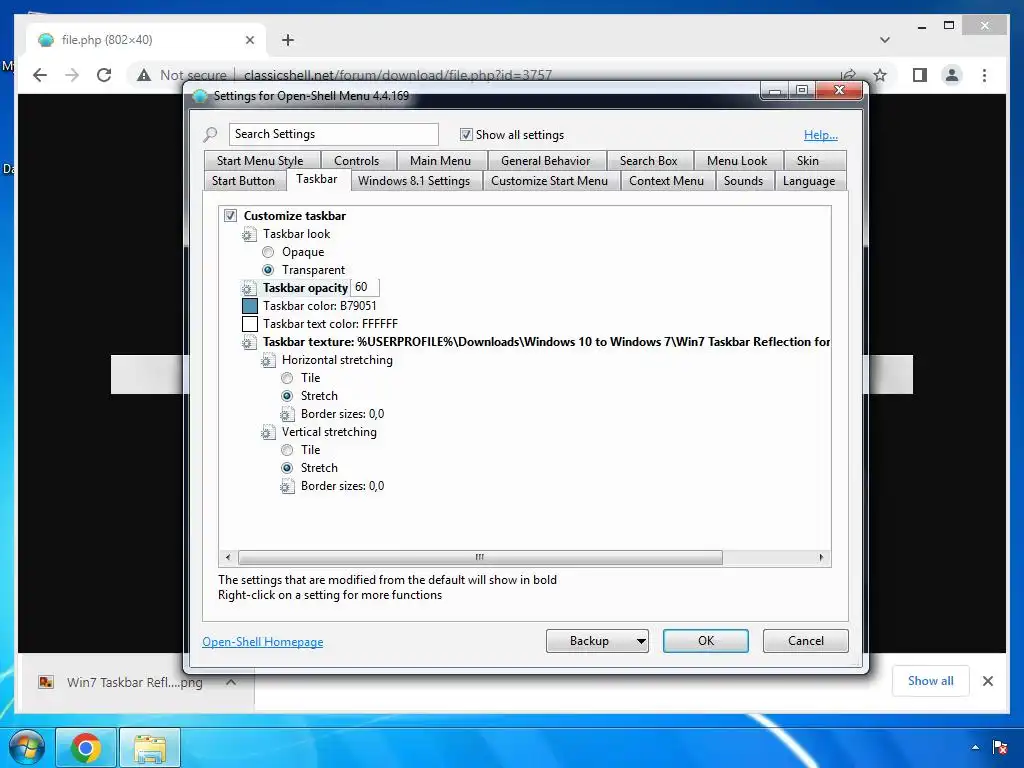Switch to the Language tab

808,181
